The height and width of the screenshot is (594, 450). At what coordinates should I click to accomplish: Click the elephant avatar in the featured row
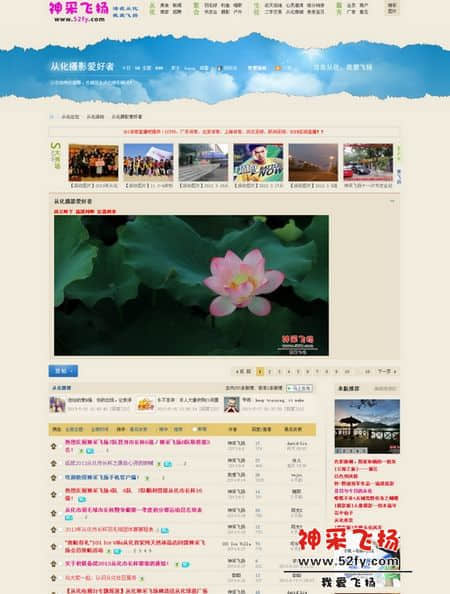(x=57, y=405)
